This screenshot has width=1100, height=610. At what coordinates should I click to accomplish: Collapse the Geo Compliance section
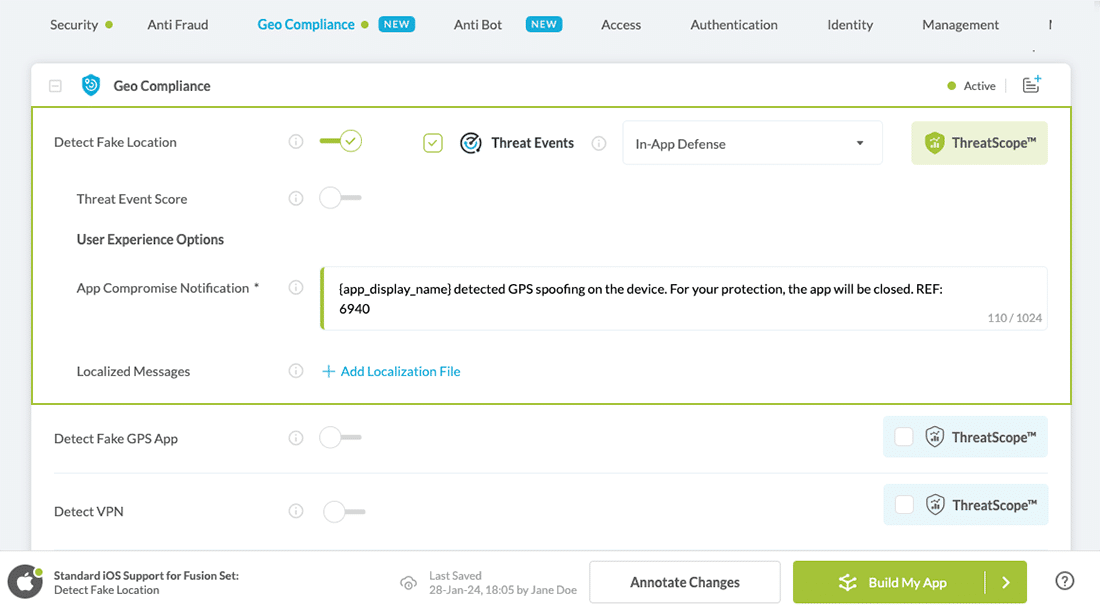pos(55,85)
